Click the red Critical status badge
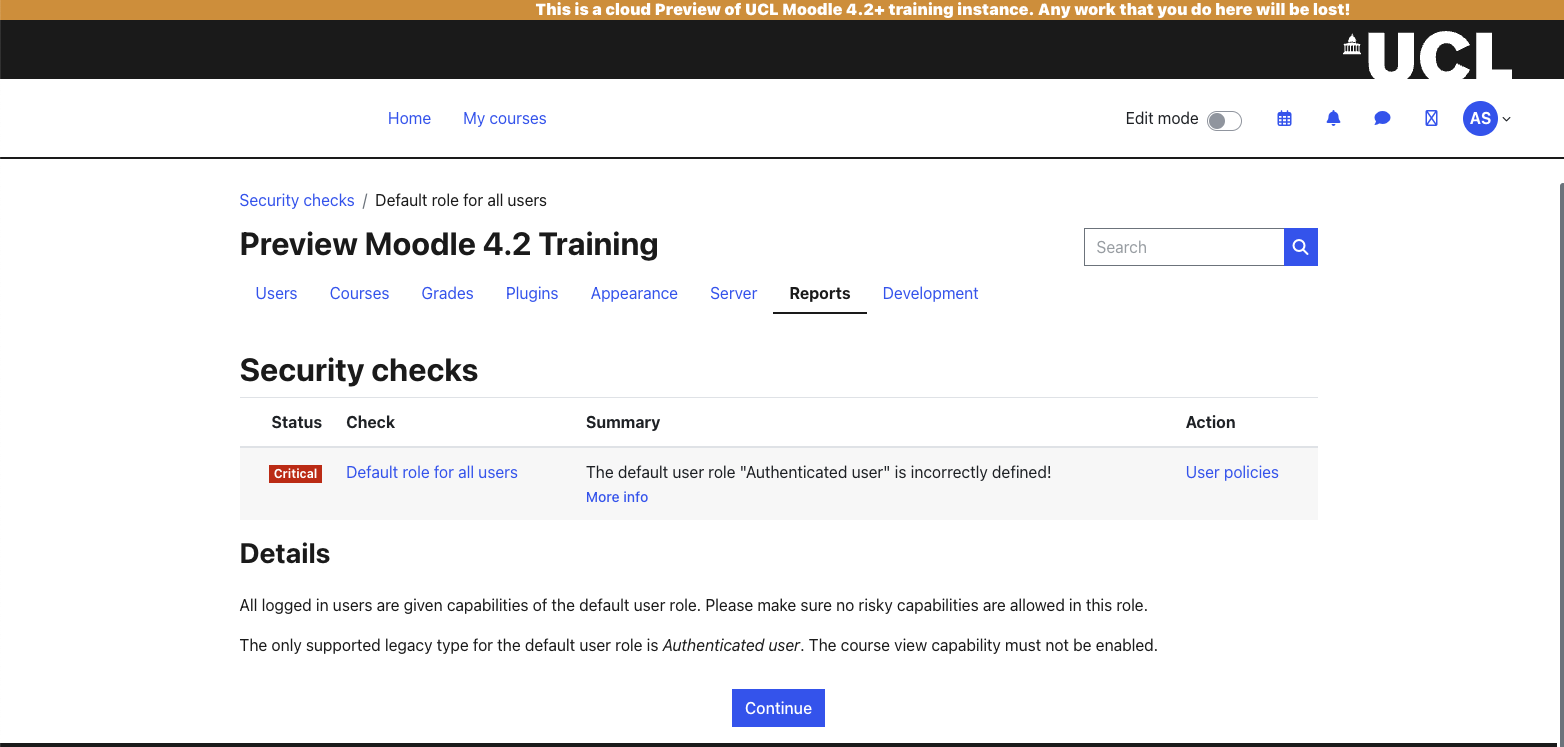Image resolution: width=1564 pixels, height=747 pixels. tap(295, 473)
